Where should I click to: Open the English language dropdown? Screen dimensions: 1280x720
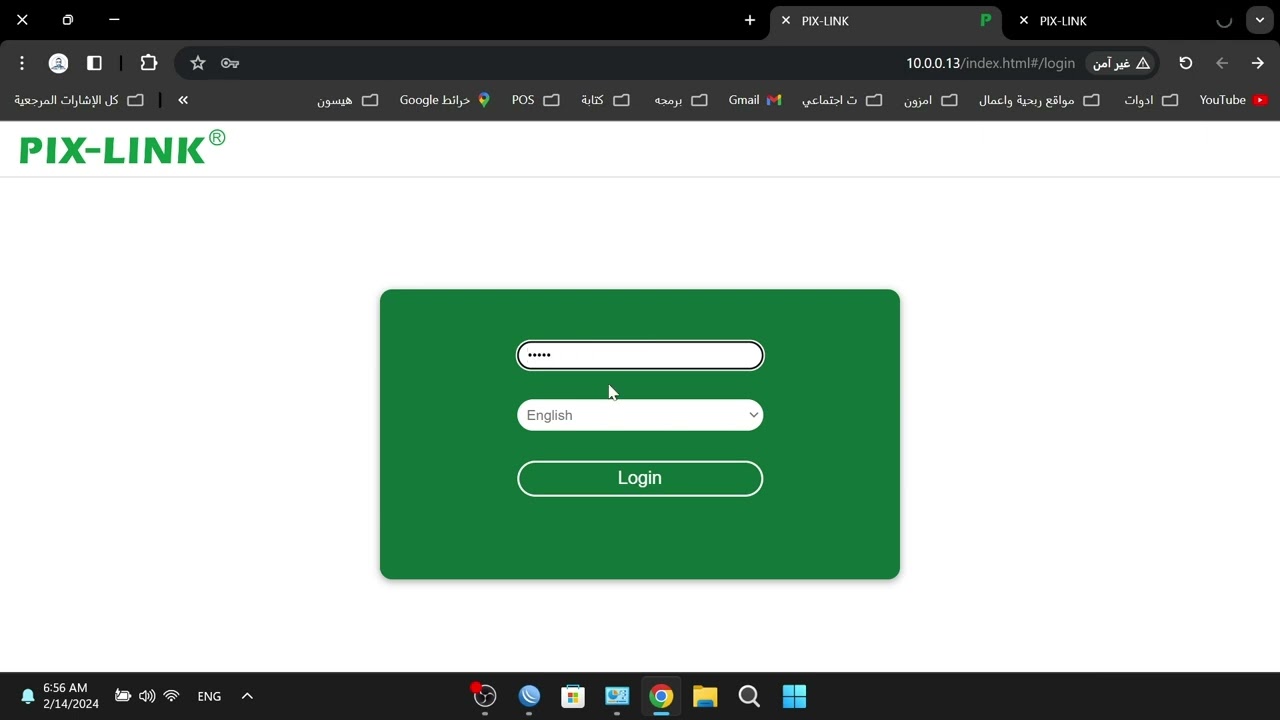coord(640,415)
